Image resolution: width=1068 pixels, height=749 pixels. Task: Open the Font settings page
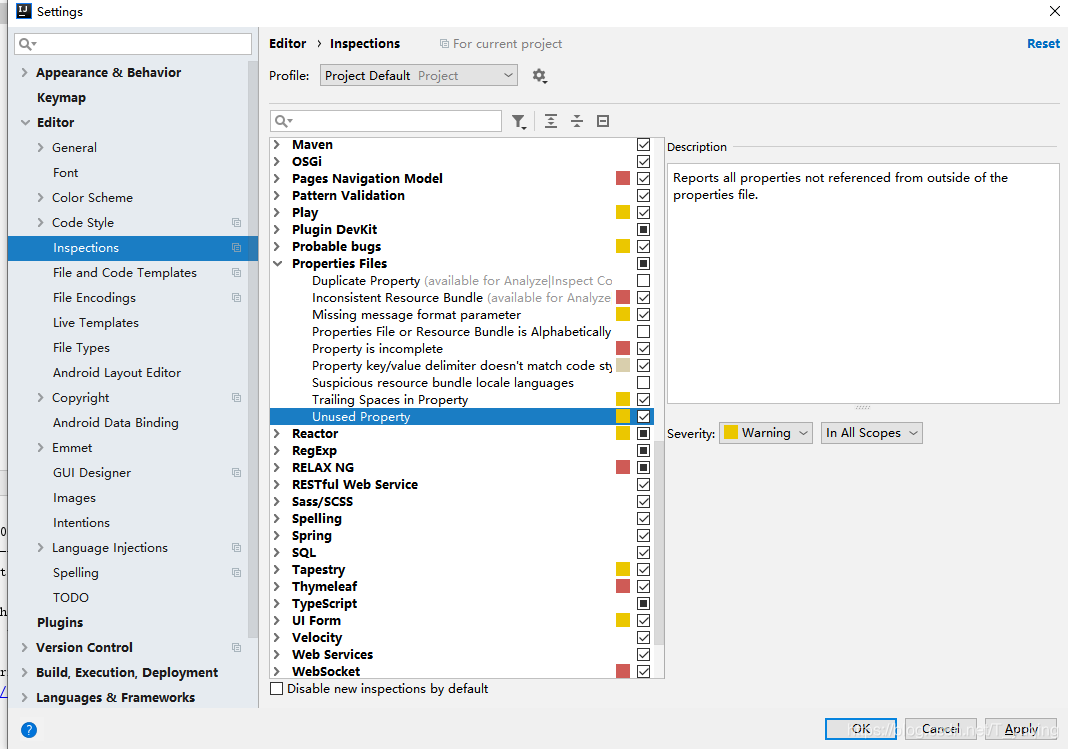pyautogui.click(x=65, y=173)
